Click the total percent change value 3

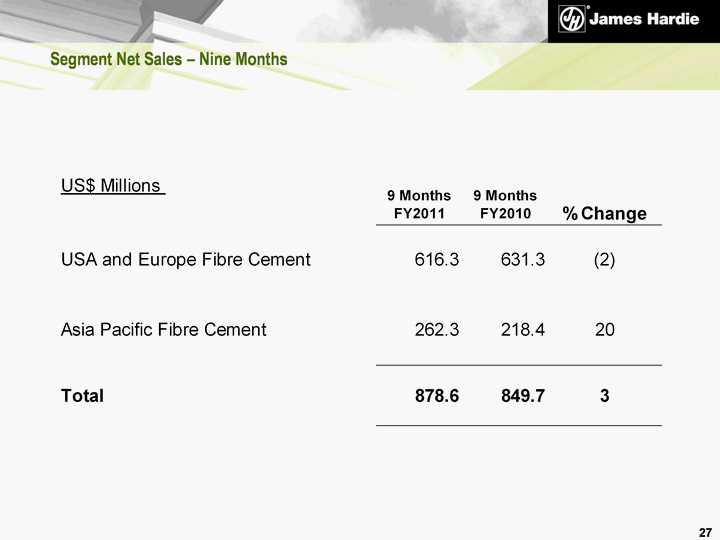tap(604, 396)
